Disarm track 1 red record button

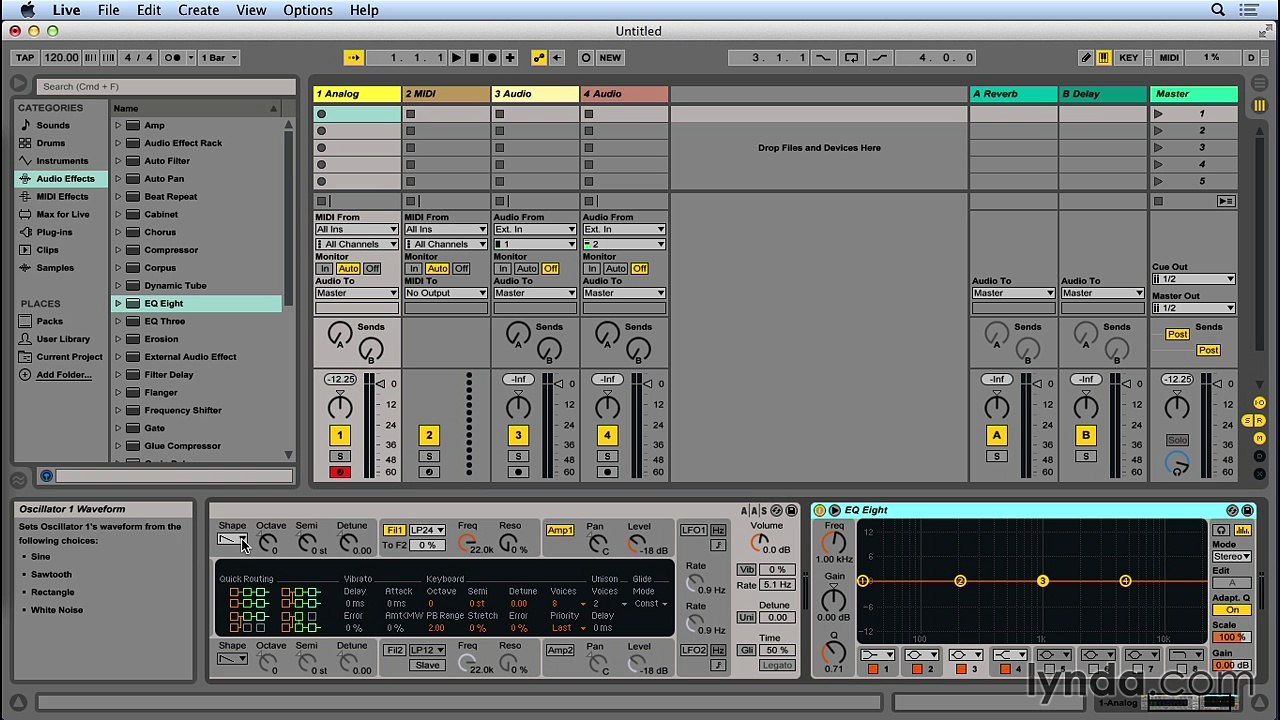click(339, 472)
